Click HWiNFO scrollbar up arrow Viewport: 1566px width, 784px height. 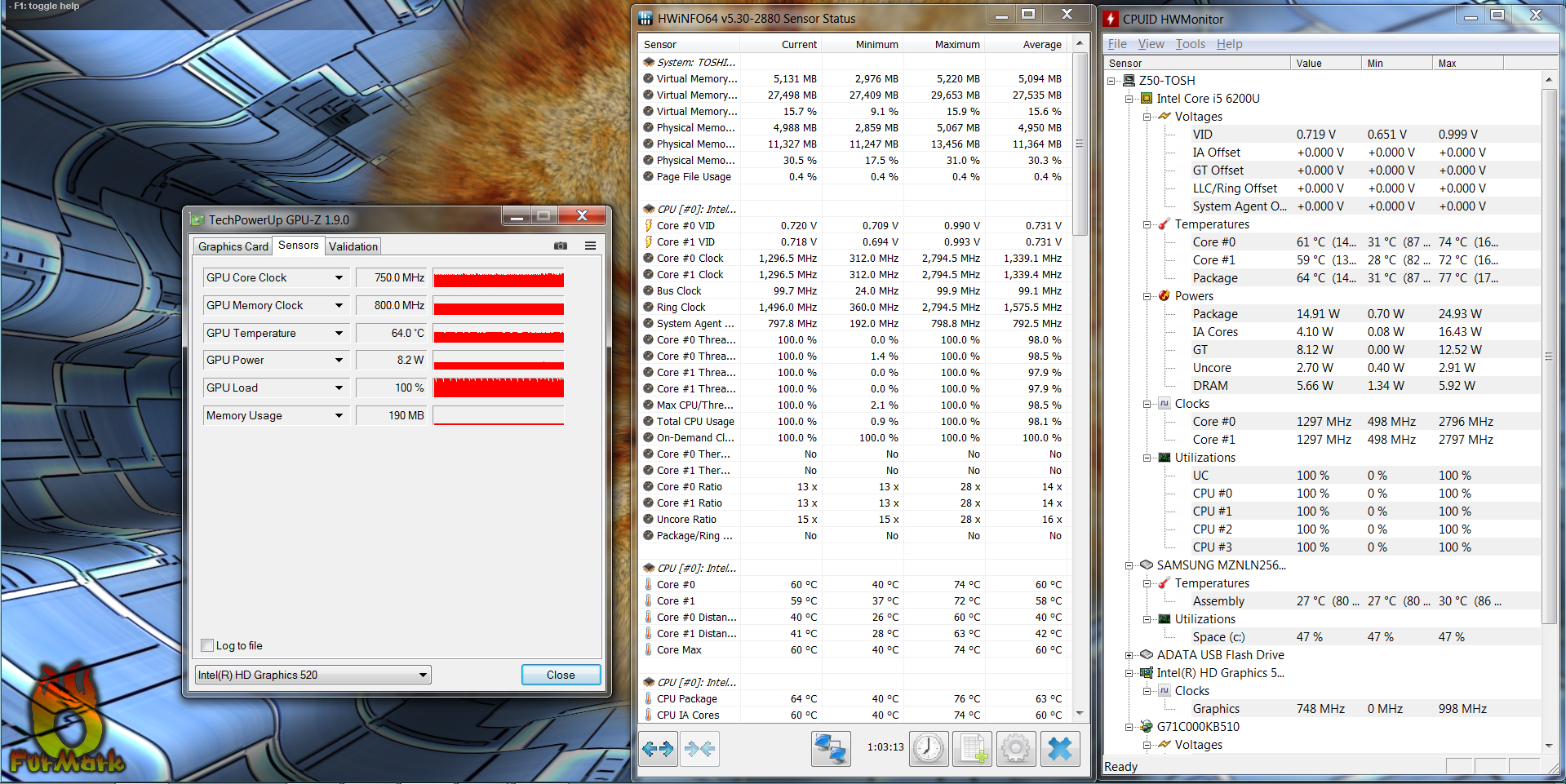coord(1080,43)
